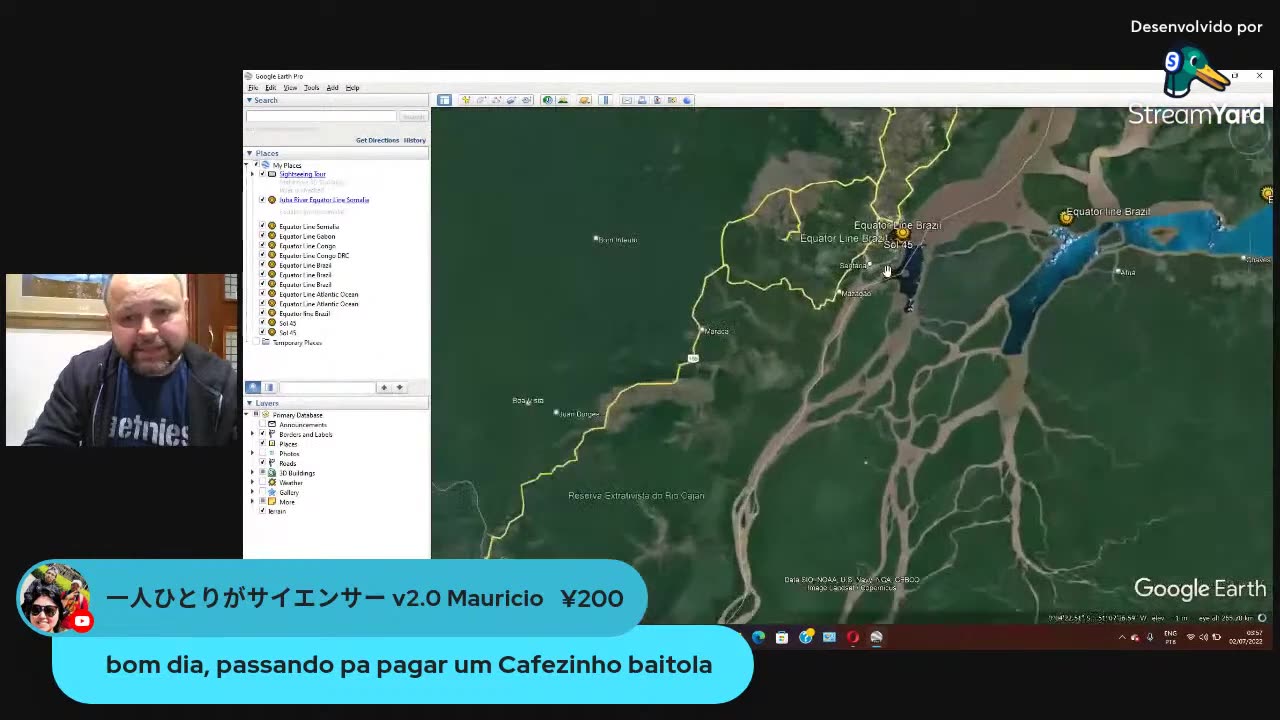The height and width of the screenshot is (720, 1280).
Task: Click the Save Image toolbar icon
Action: click(x=657, y=100)
